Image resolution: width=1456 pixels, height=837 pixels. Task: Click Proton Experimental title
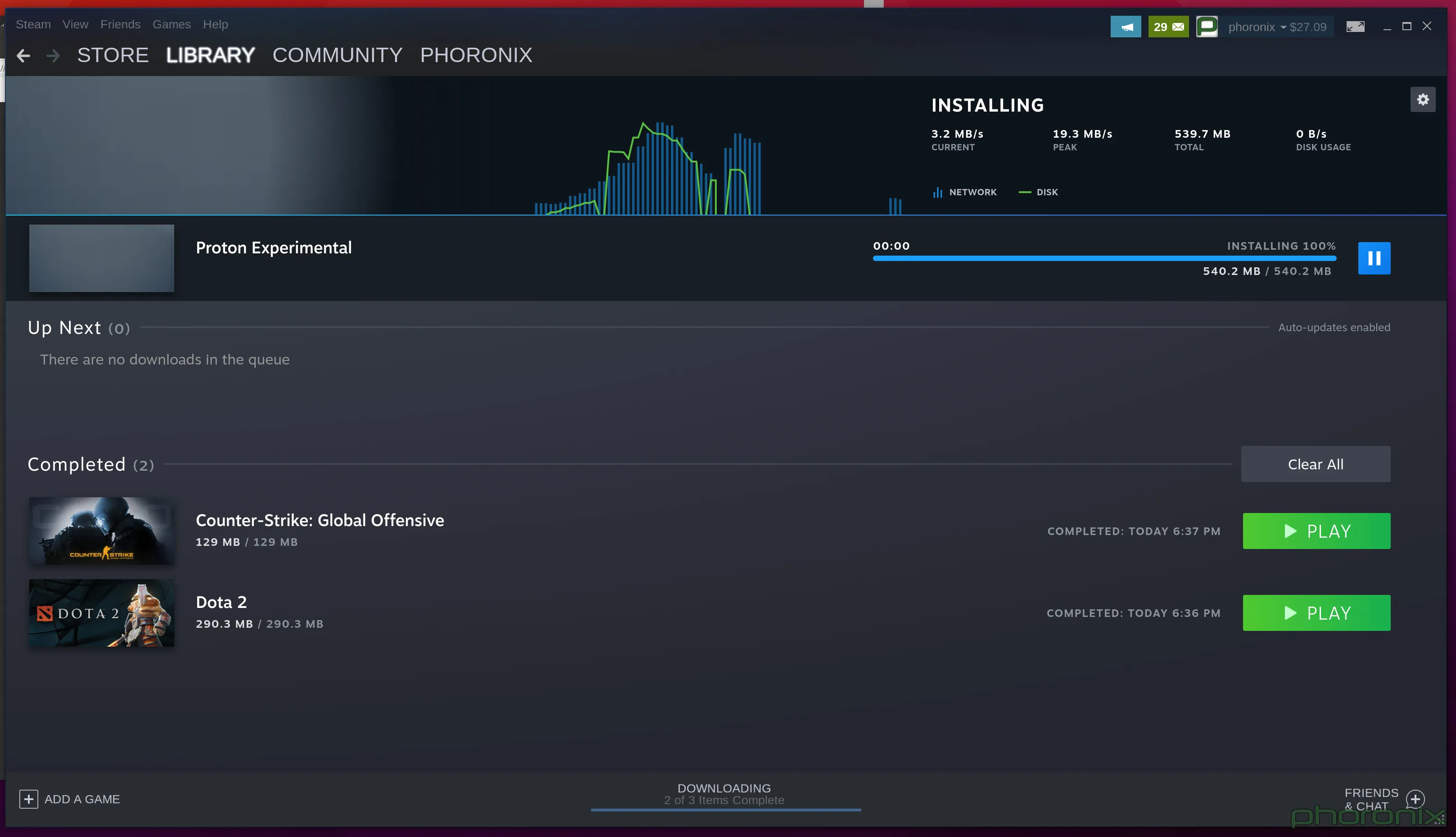pyautogui.click(x=274, y=248)
